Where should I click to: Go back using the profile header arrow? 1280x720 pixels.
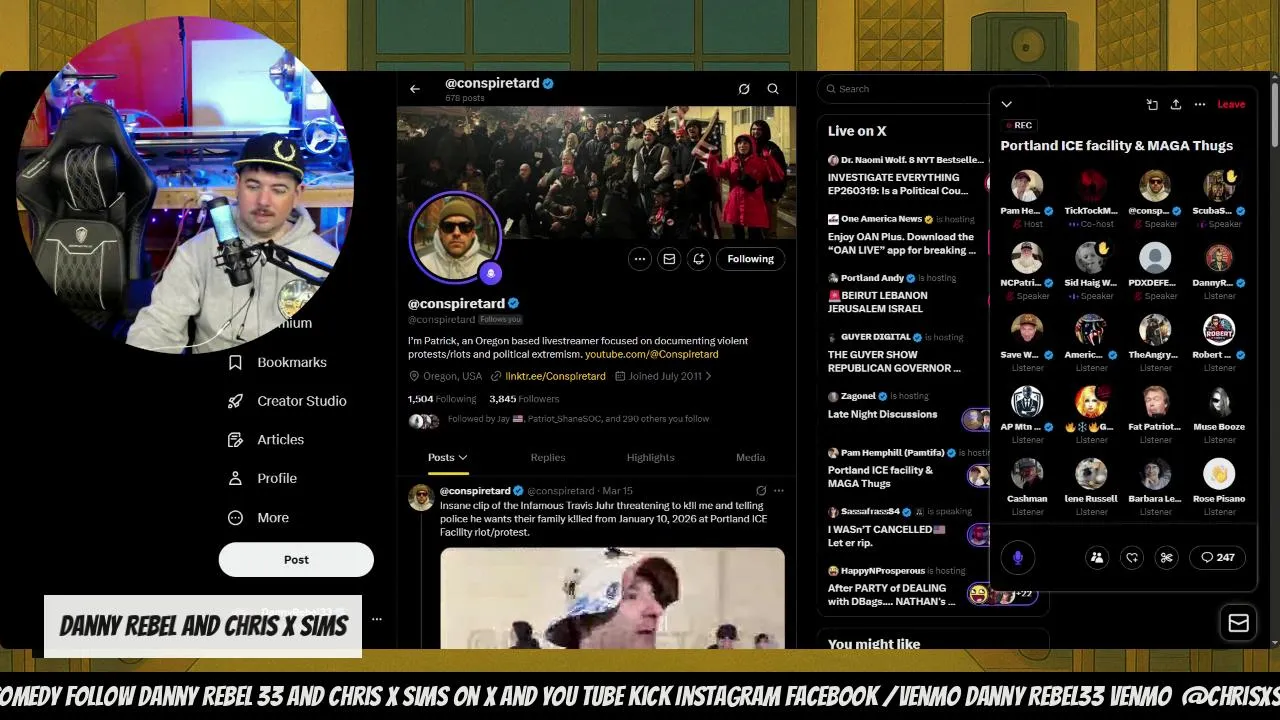pyautogui.click(x=415, y=89)
